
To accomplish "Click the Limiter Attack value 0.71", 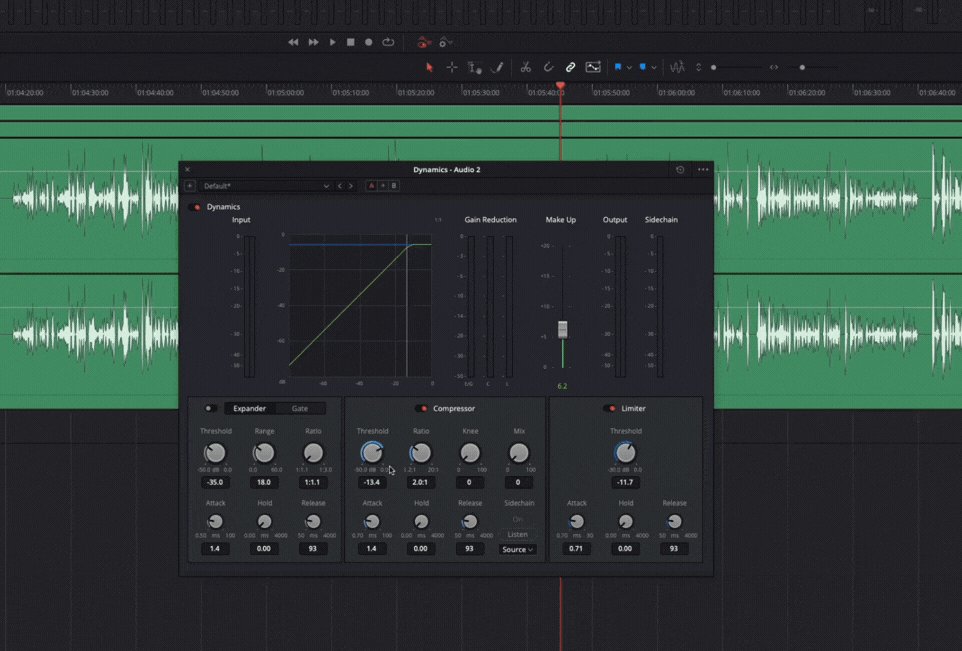I will 576,549.
